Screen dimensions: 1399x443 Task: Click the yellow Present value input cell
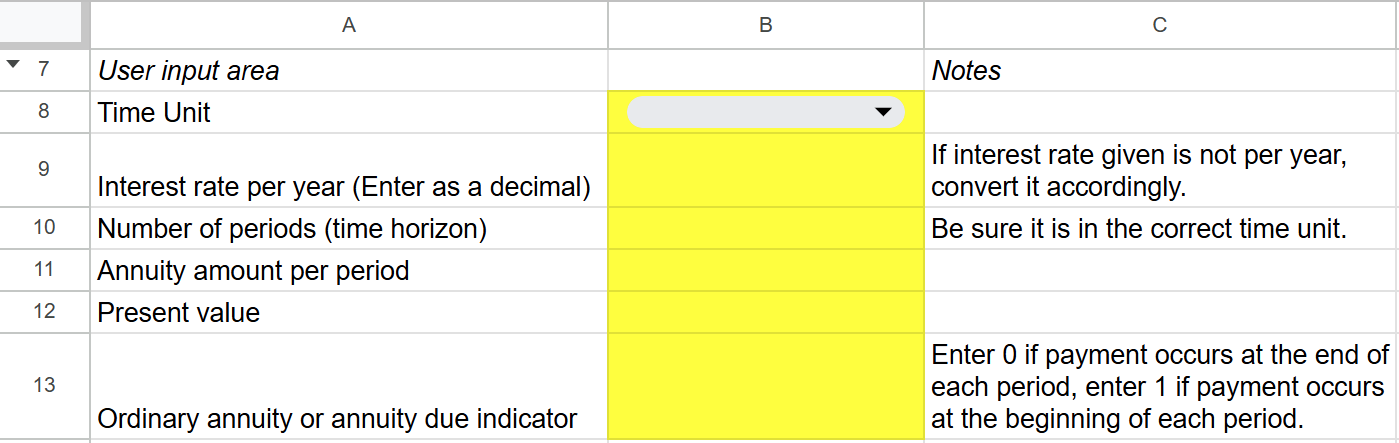point(765,312)
